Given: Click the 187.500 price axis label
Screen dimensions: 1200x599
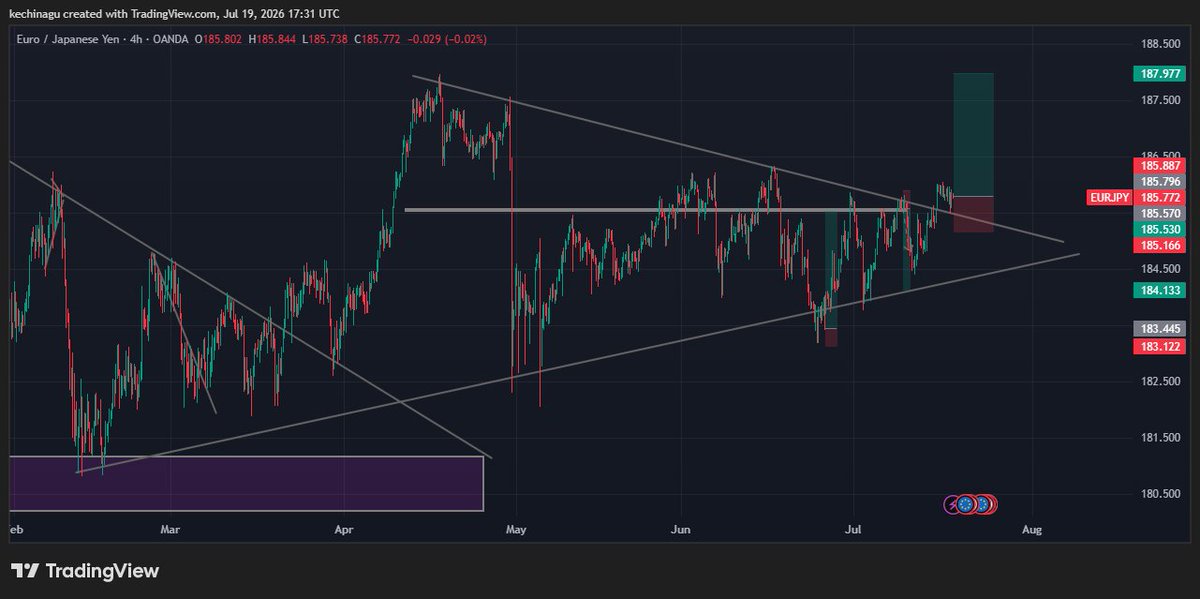Looking at the screenshot, I should 1162,100.
